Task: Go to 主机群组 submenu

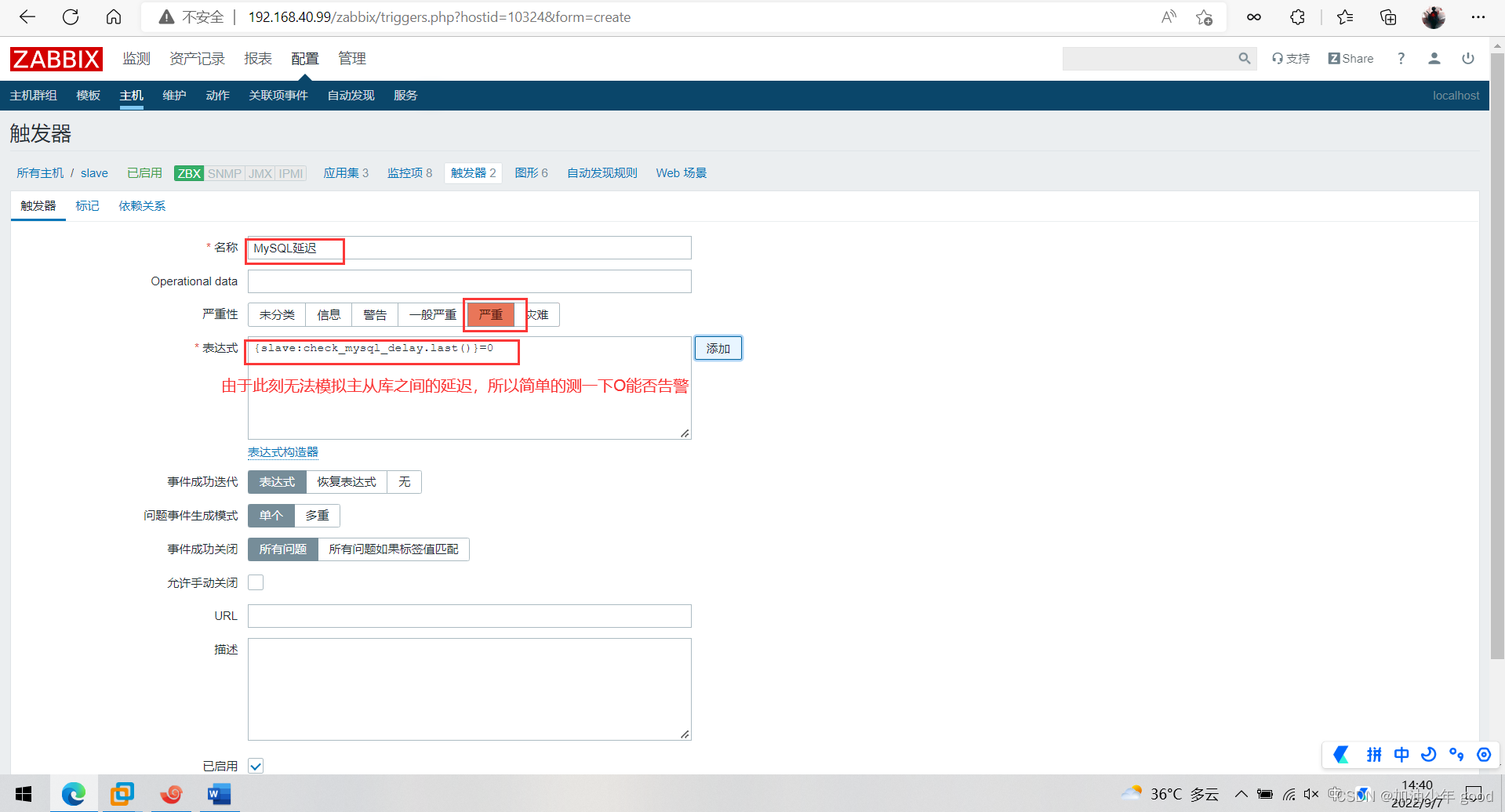Action: tap(33, 96)
